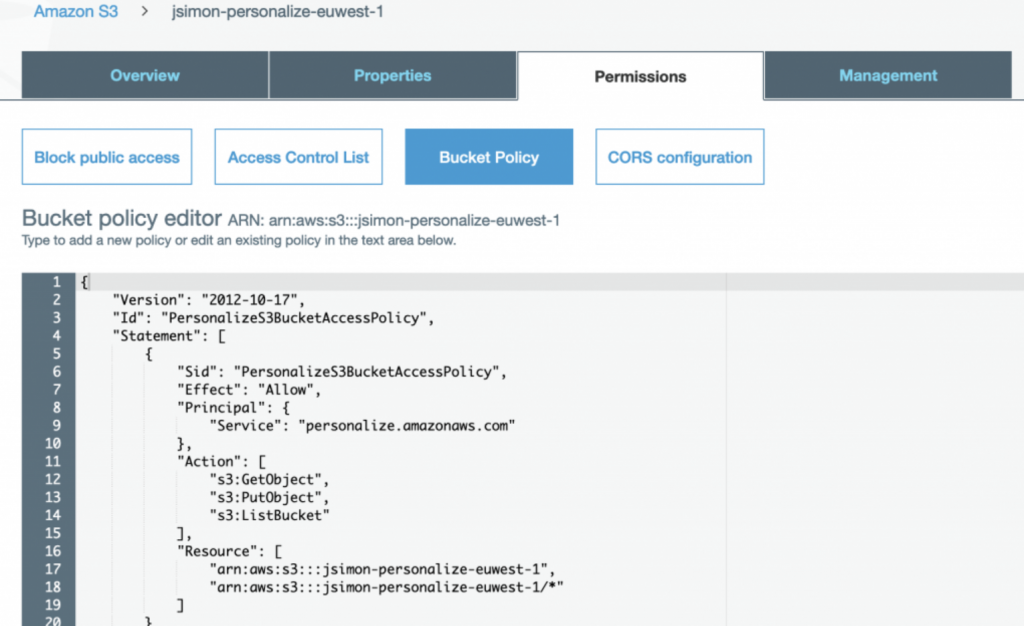This screenshot has width=1024, height=626.
Task: Click the Resource ARN ending with /*
Action: point(386,587)
